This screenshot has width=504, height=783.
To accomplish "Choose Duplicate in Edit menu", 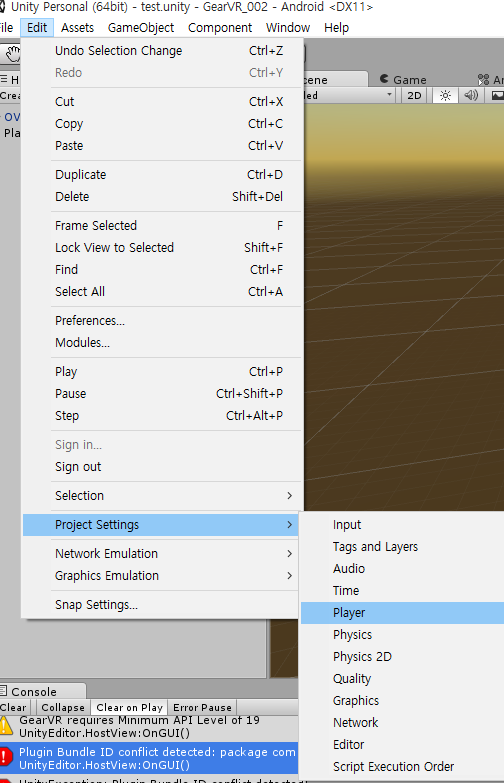I will click(162, 174).
